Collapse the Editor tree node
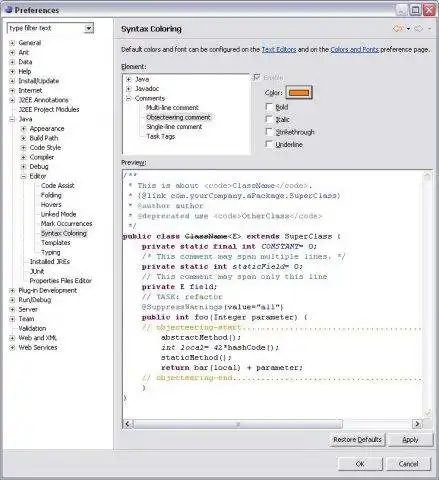 [x=23, y=176]
